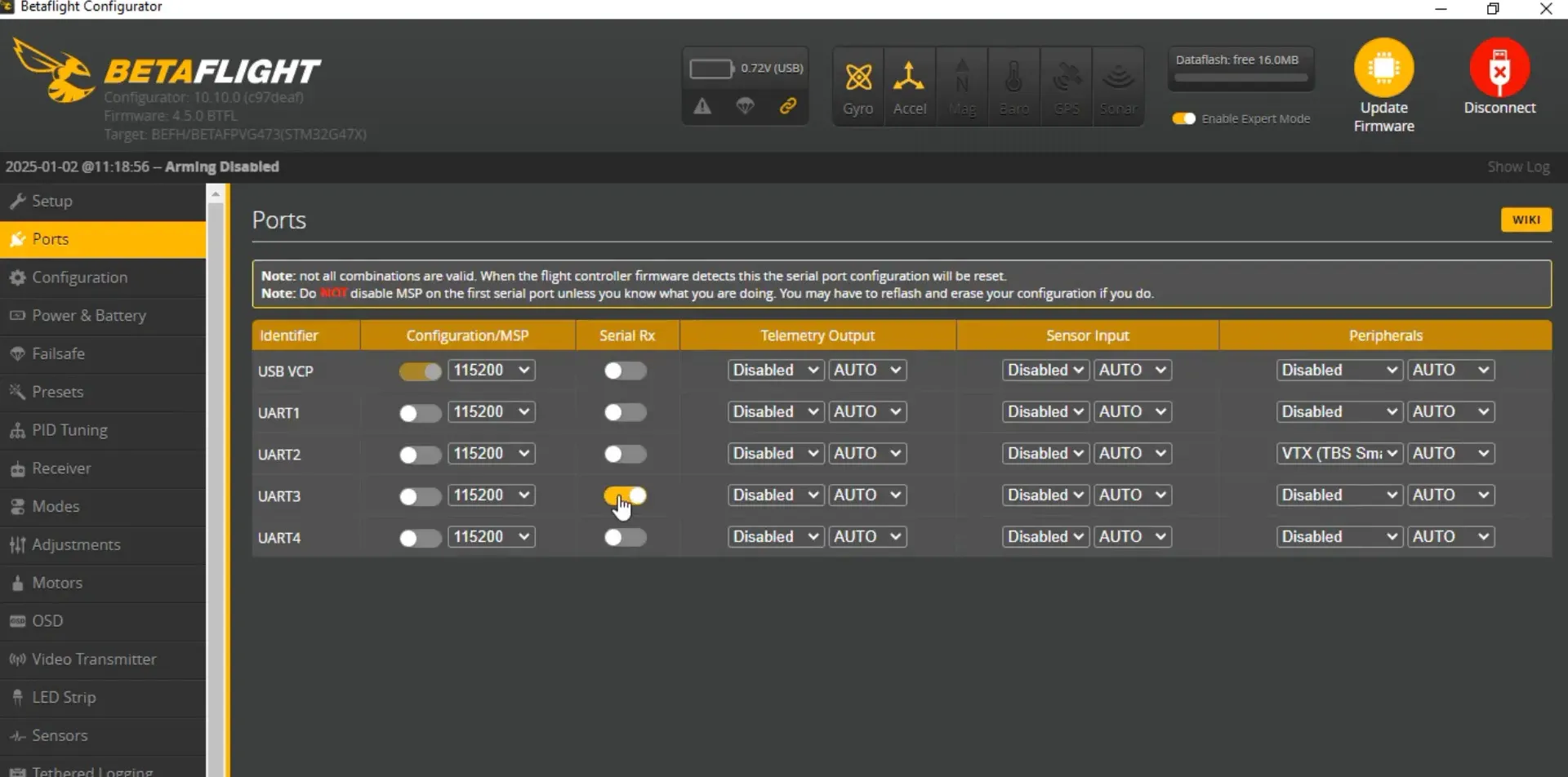Click Disconnect label
The height and width of the screenshot is (777, 1568).
(x=1499, y=109)
